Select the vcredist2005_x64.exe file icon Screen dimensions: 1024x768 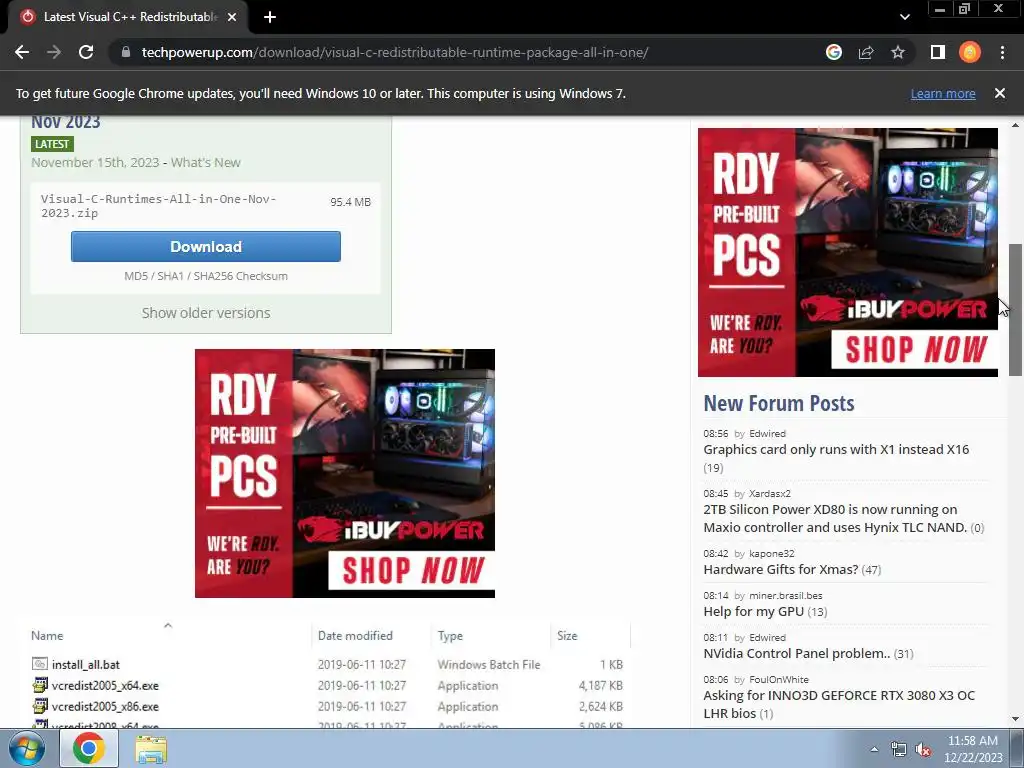pyautogui.click(x=40, y=685)
